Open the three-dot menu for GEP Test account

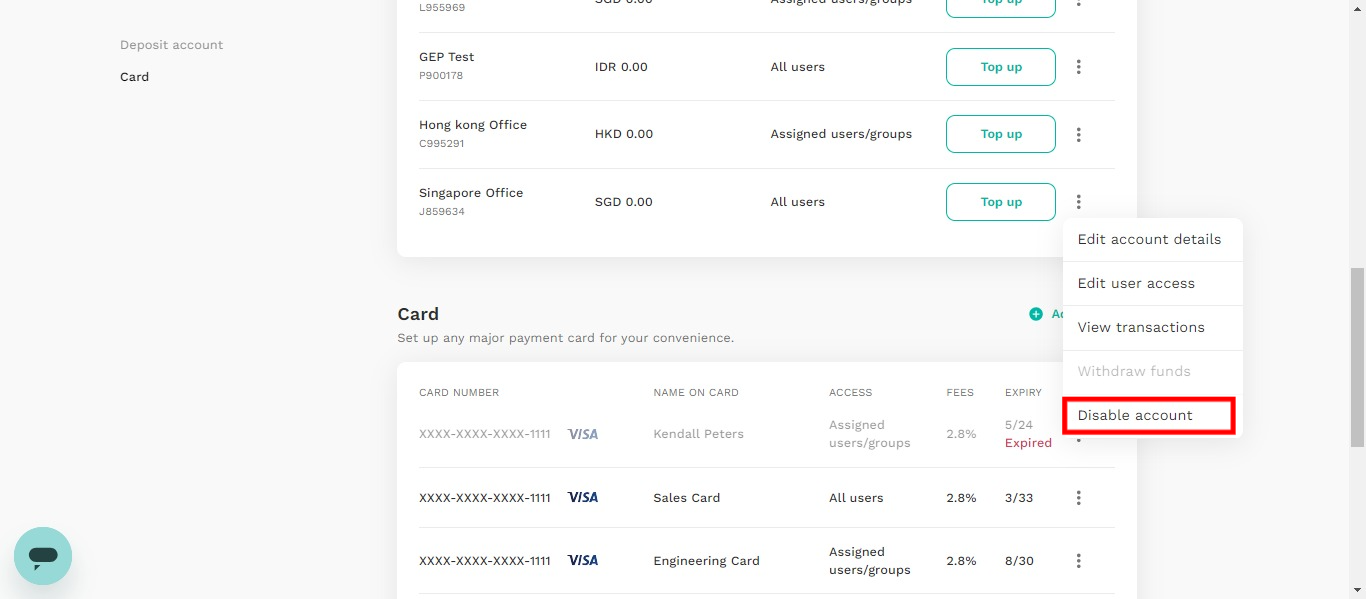coord(1078,67)
